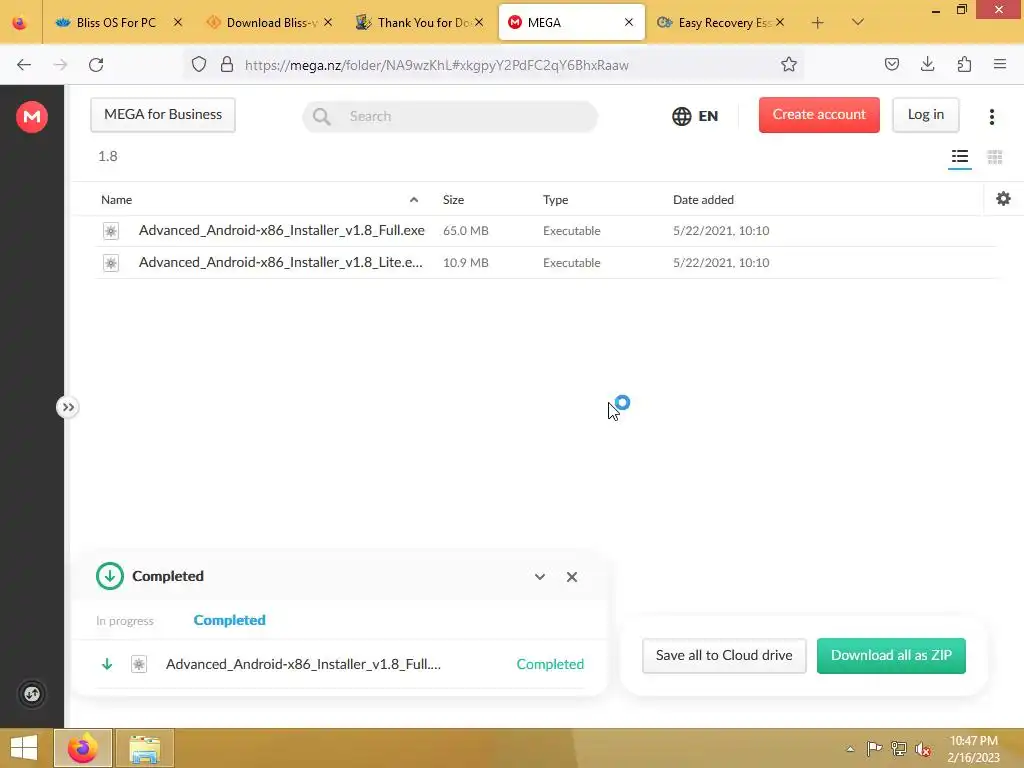Viewport: 1024px width, 768px height.
Task: Sort files by Name column
Action: coord(116,200)
